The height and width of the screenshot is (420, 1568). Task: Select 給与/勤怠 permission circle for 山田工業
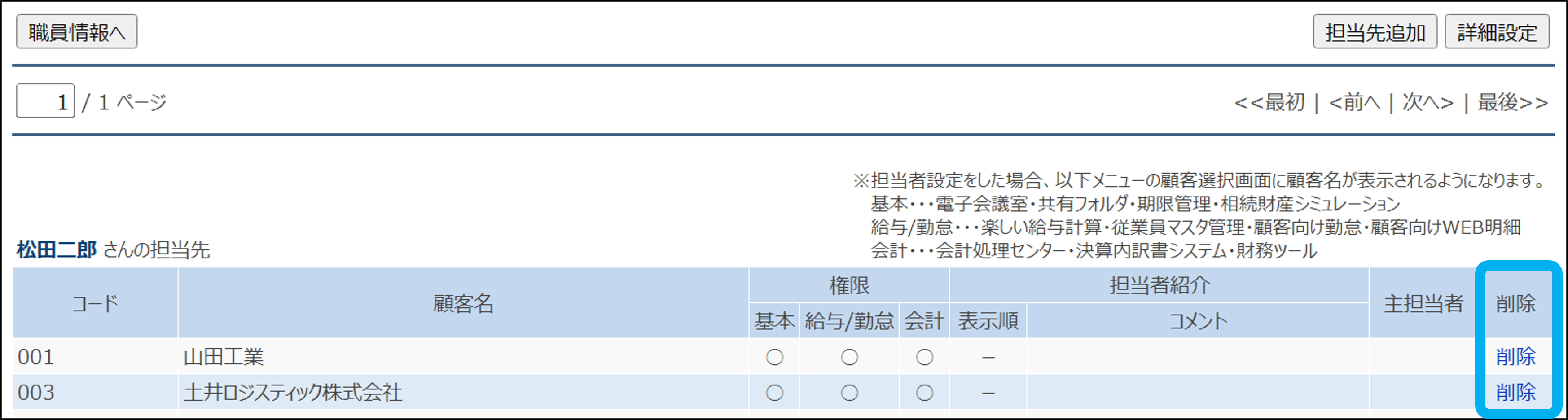(x=849, y=357)
